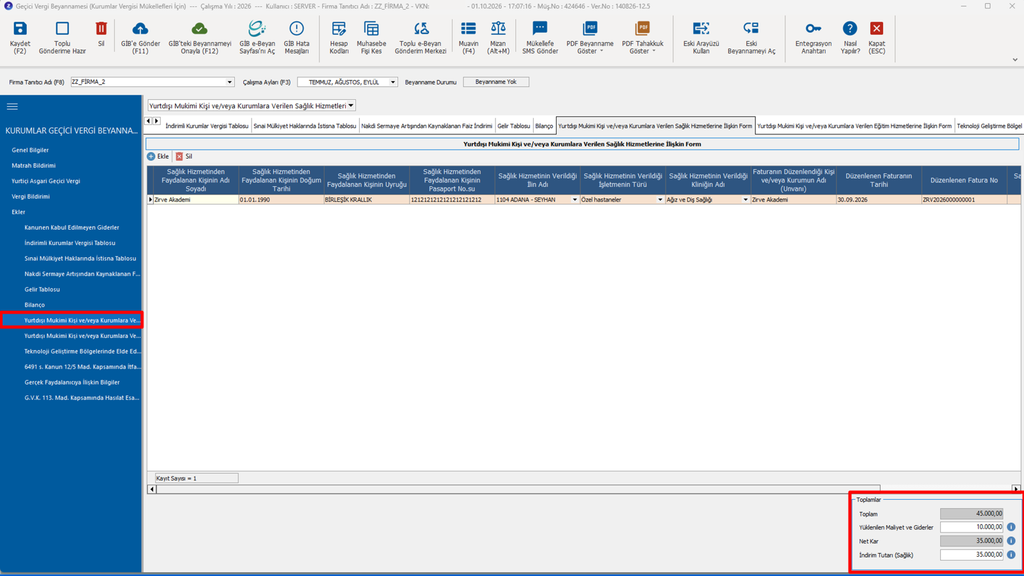
Task: Open Toplu e-Beyan Gönderim Merkezi
Action: coord(421,37)
